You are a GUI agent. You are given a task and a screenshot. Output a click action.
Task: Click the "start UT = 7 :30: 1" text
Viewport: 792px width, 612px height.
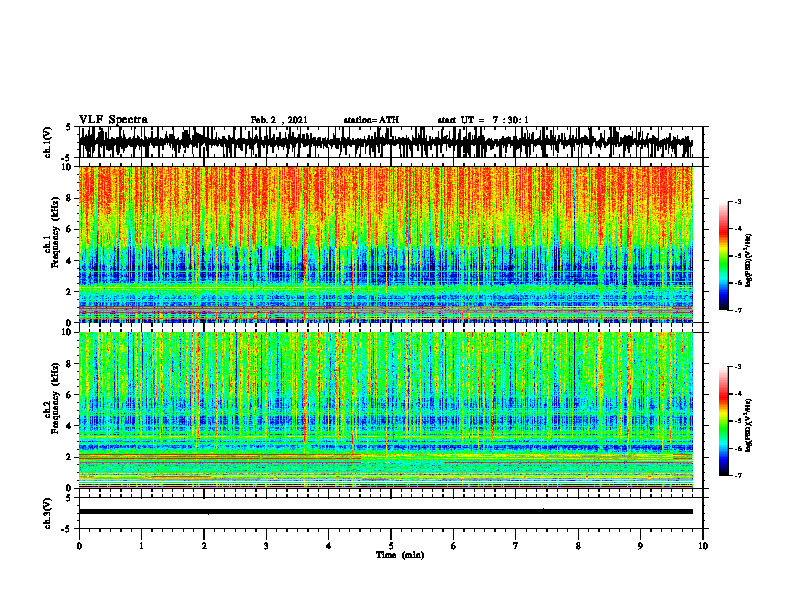(x=483, y=120)
